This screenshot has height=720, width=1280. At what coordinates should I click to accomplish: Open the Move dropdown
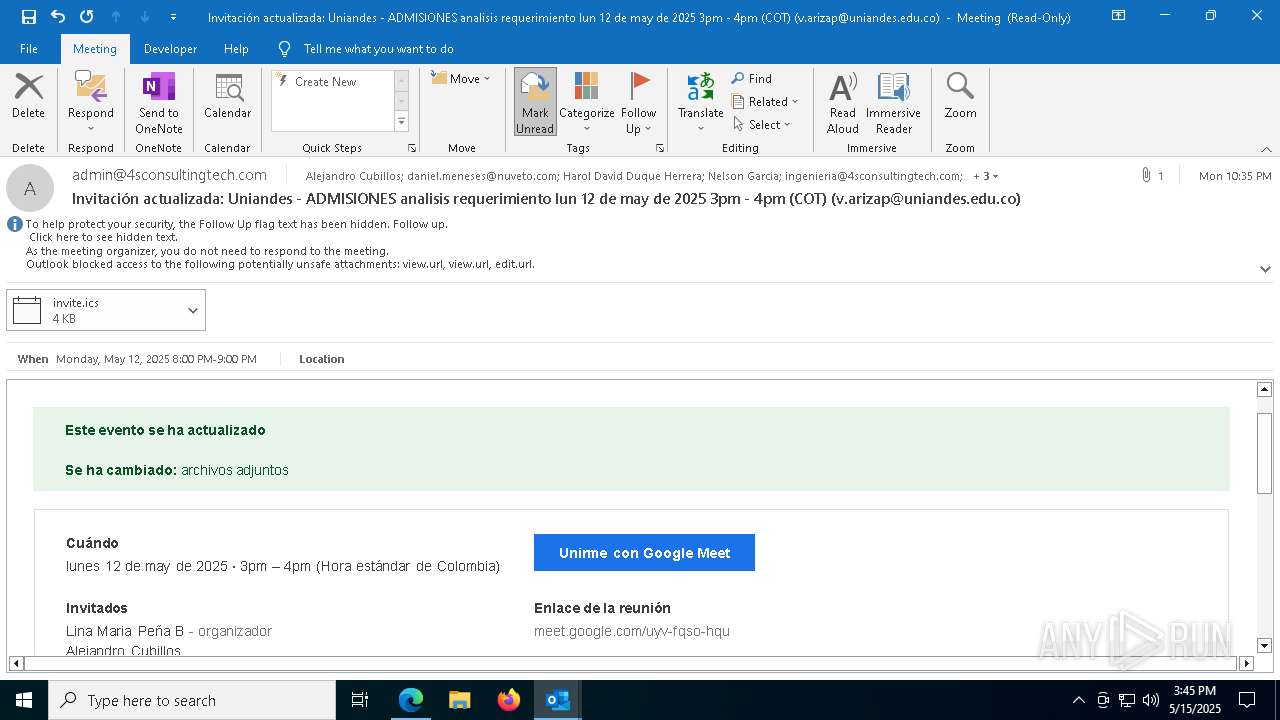[461, 78]
